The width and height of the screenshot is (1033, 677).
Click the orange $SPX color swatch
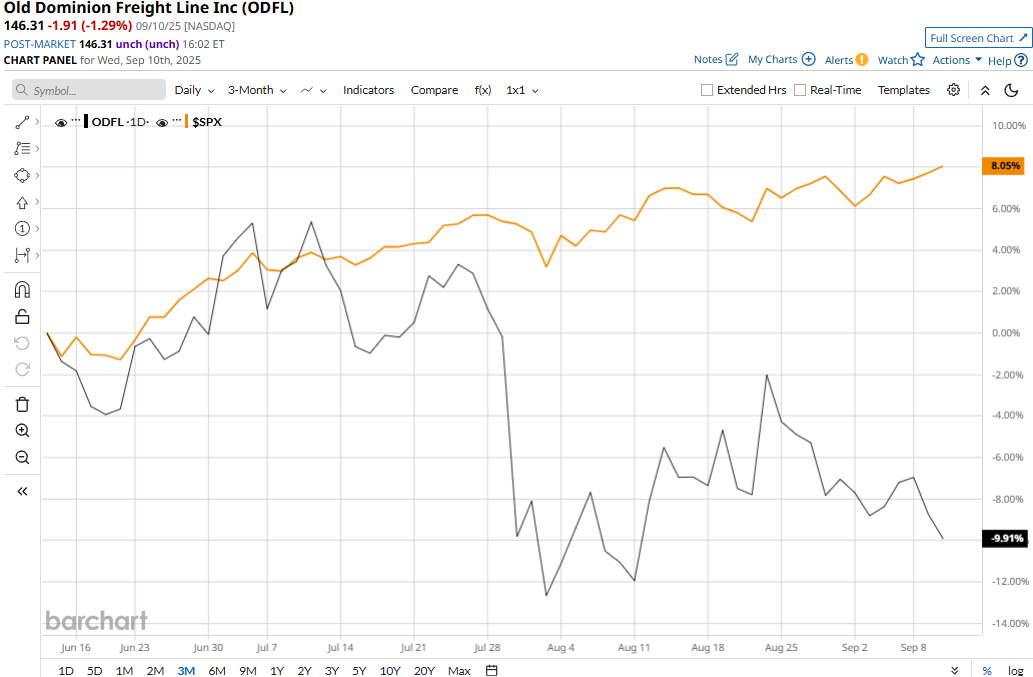point(187,122)
